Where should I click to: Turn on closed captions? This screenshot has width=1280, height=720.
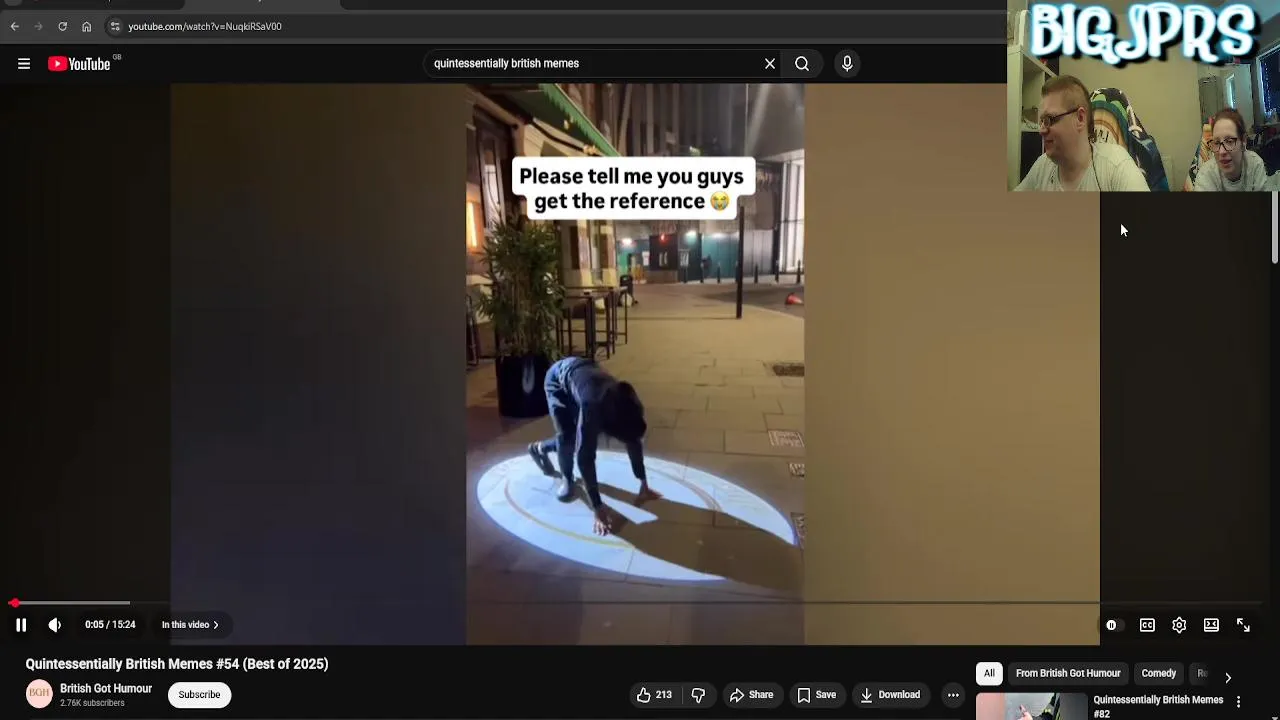pyautogui.click(x=1147, y=625)
